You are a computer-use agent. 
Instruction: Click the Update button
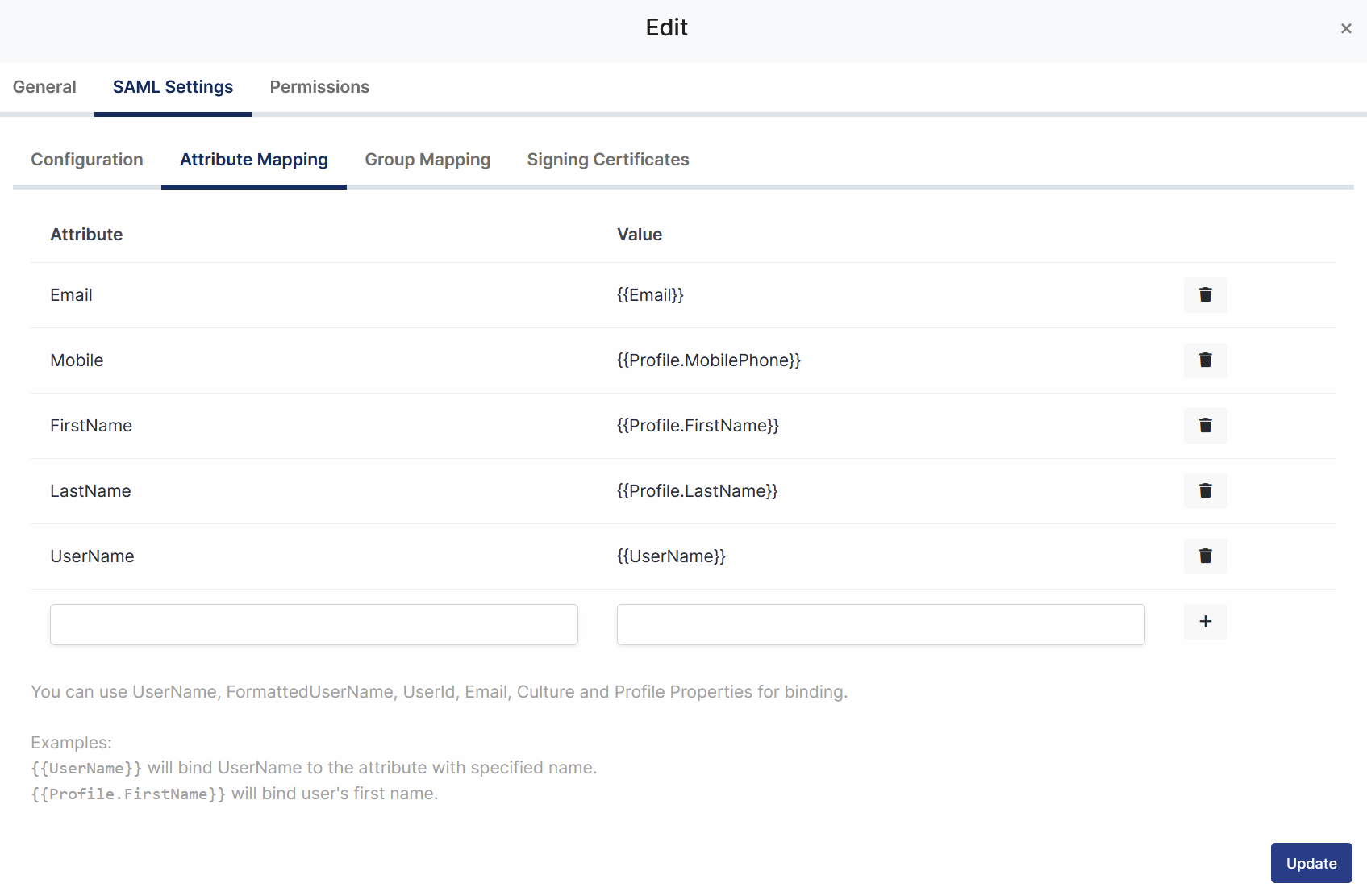click(x=1311, y=863)
